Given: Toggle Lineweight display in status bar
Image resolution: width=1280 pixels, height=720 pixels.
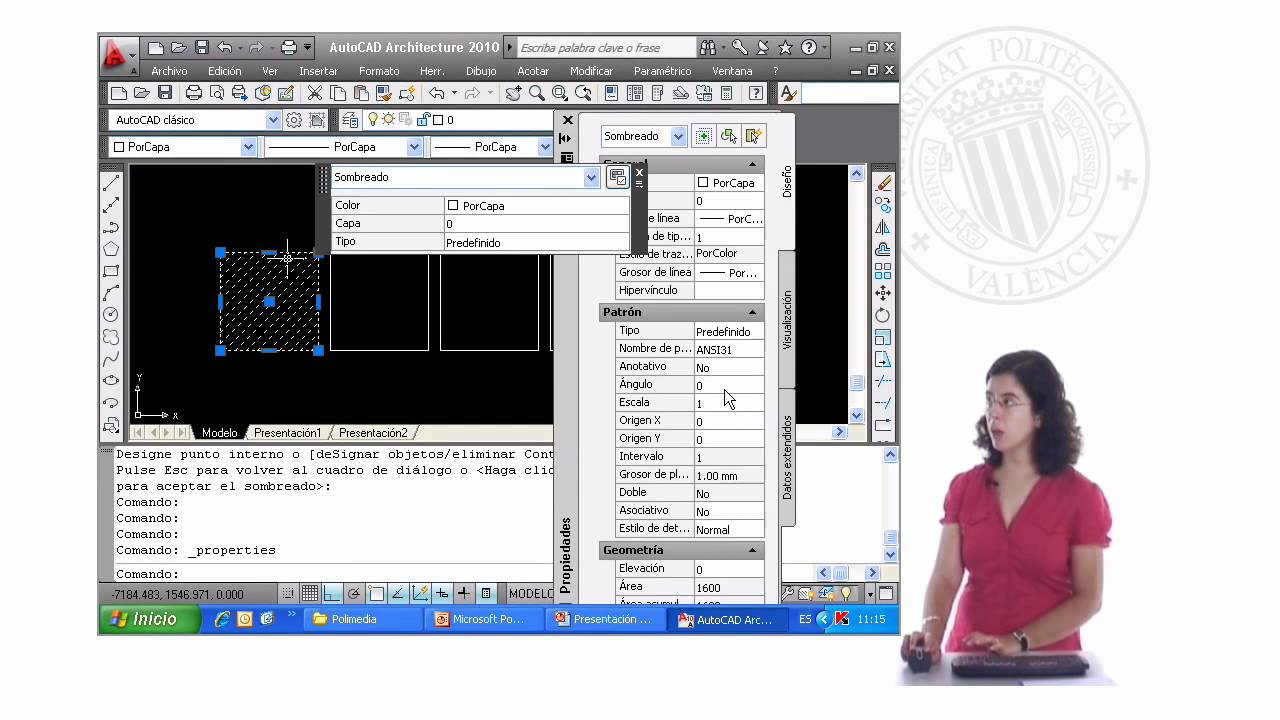Looking at the screenshot, I should pyautogui.click(x=464, y=593).
